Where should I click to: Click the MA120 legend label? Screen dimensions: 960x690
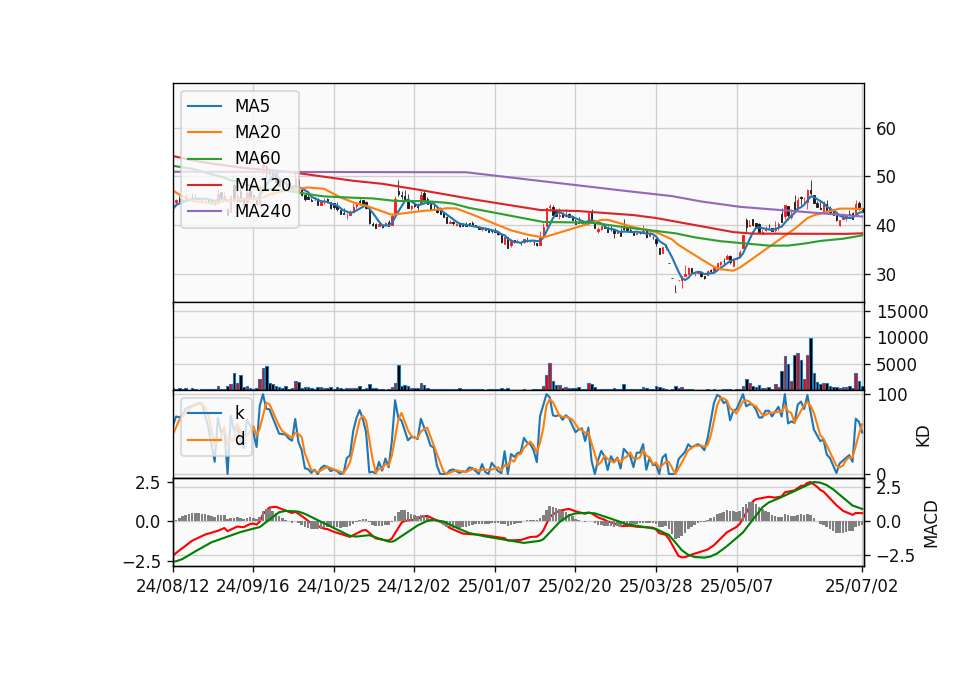(x=263, y=184)
